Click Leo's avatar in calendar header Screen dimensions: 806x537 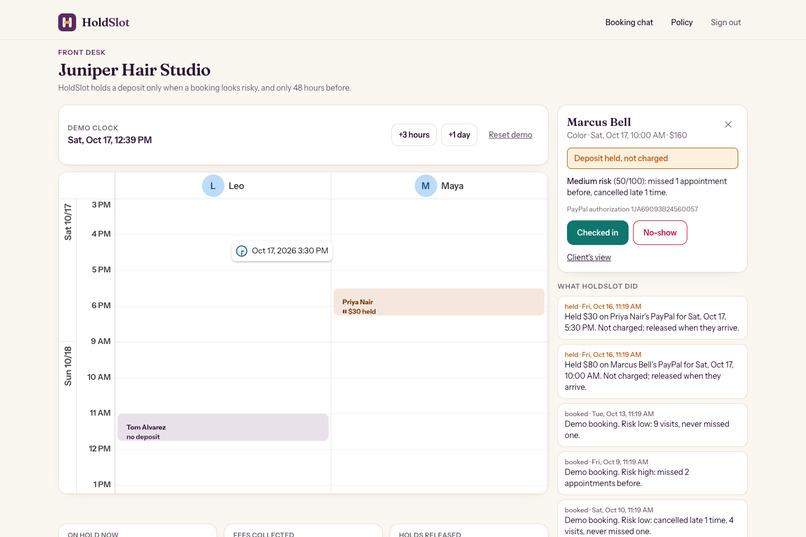click(x=213, y=186)
